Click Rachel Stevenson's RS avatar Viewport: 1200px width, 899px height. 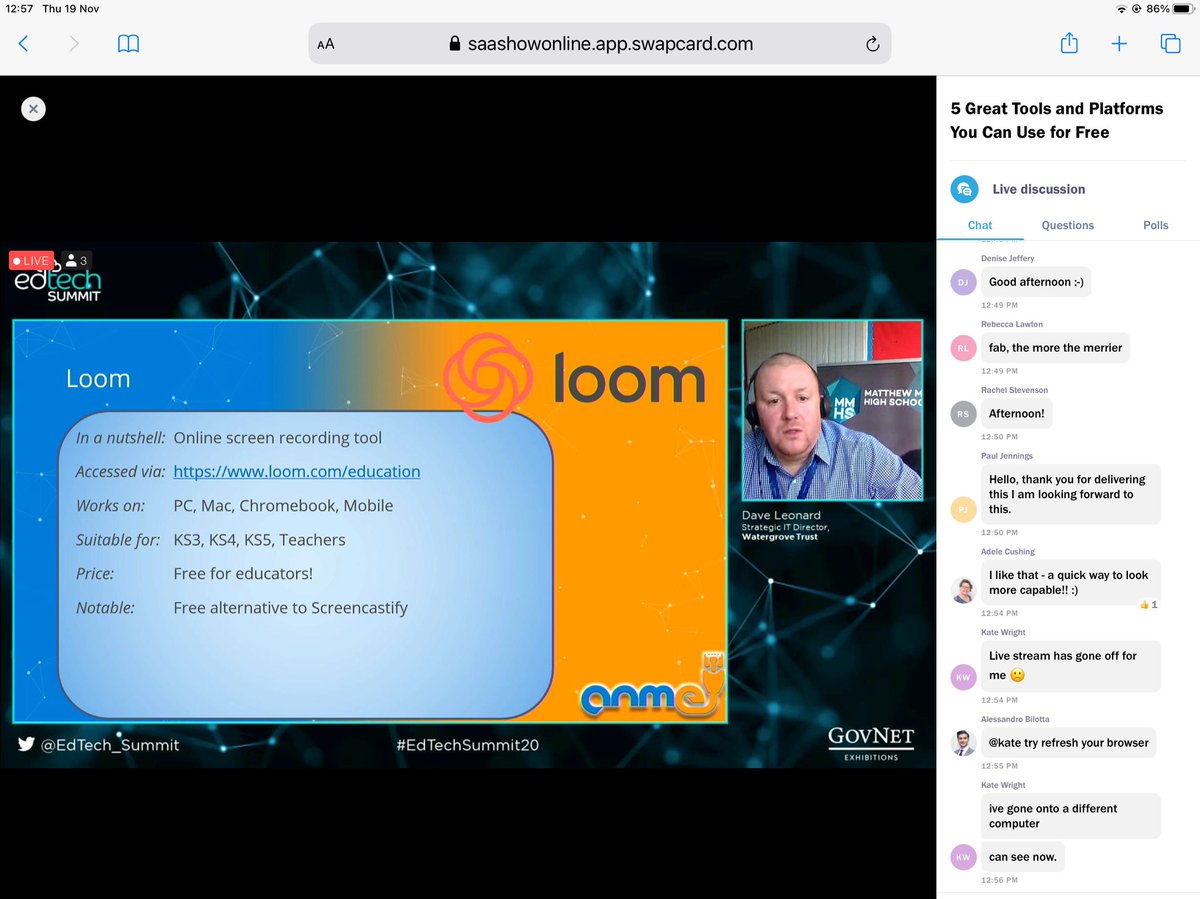coord(963,414)
